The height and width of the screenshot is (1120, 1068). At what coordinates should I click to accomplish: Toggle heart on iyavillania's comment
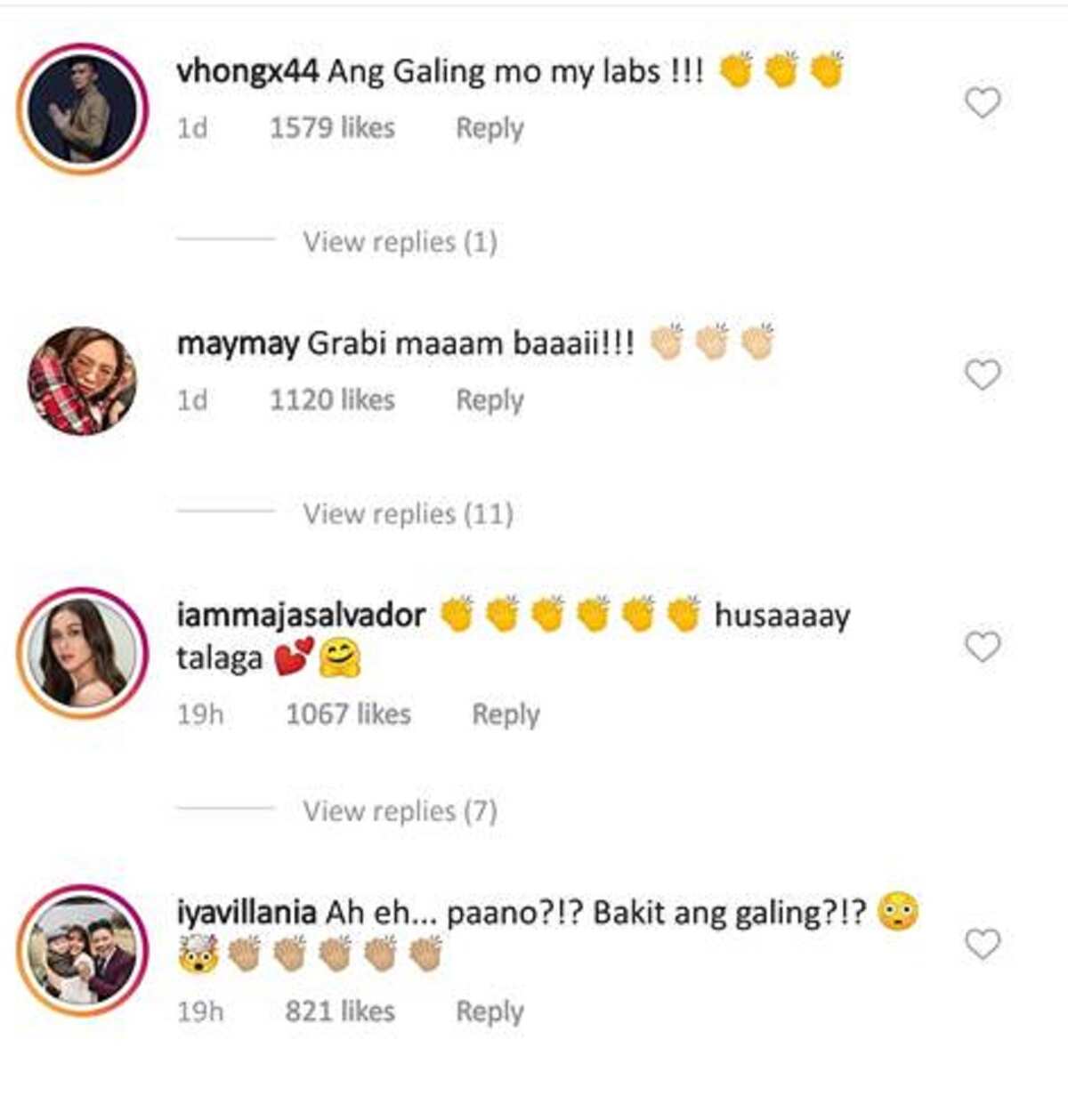983,944
